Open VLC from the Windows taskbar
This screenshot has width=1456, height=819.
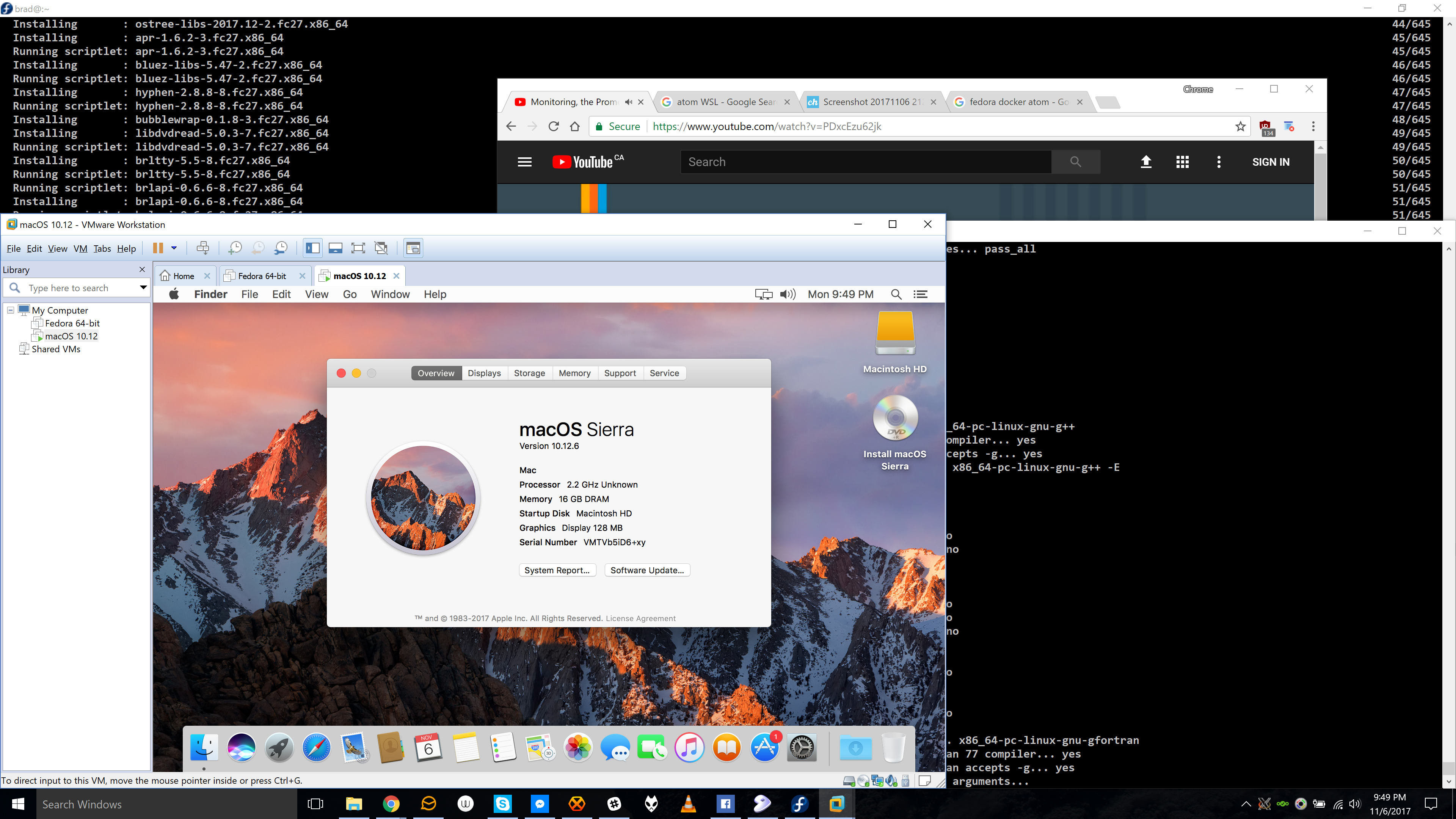coord(689,804)
